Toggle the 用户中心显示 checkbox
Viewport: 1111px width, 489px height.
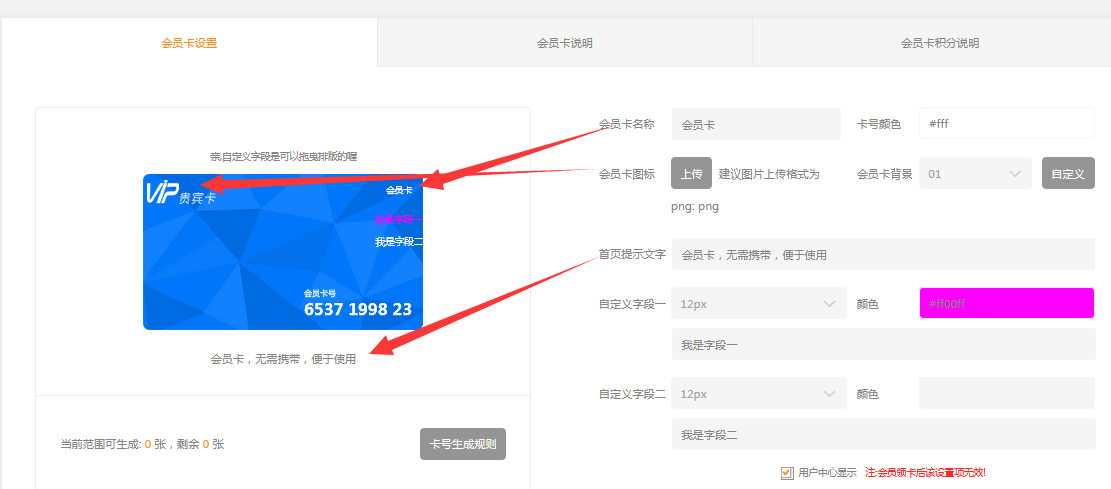click(787, 472)
